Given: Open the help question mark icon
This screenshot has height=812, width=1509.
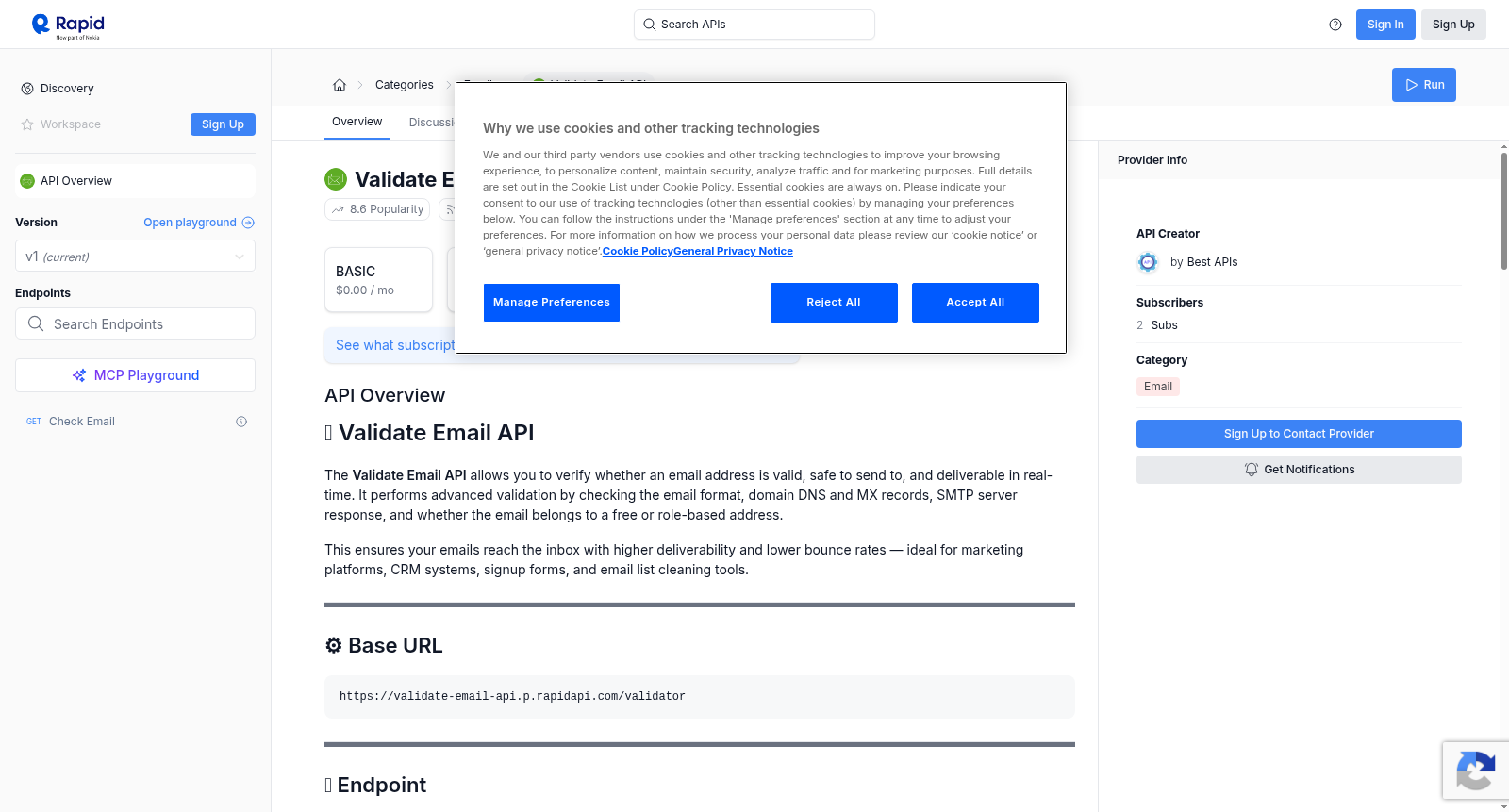Looking at the screenshot, I should point(1335,25).
